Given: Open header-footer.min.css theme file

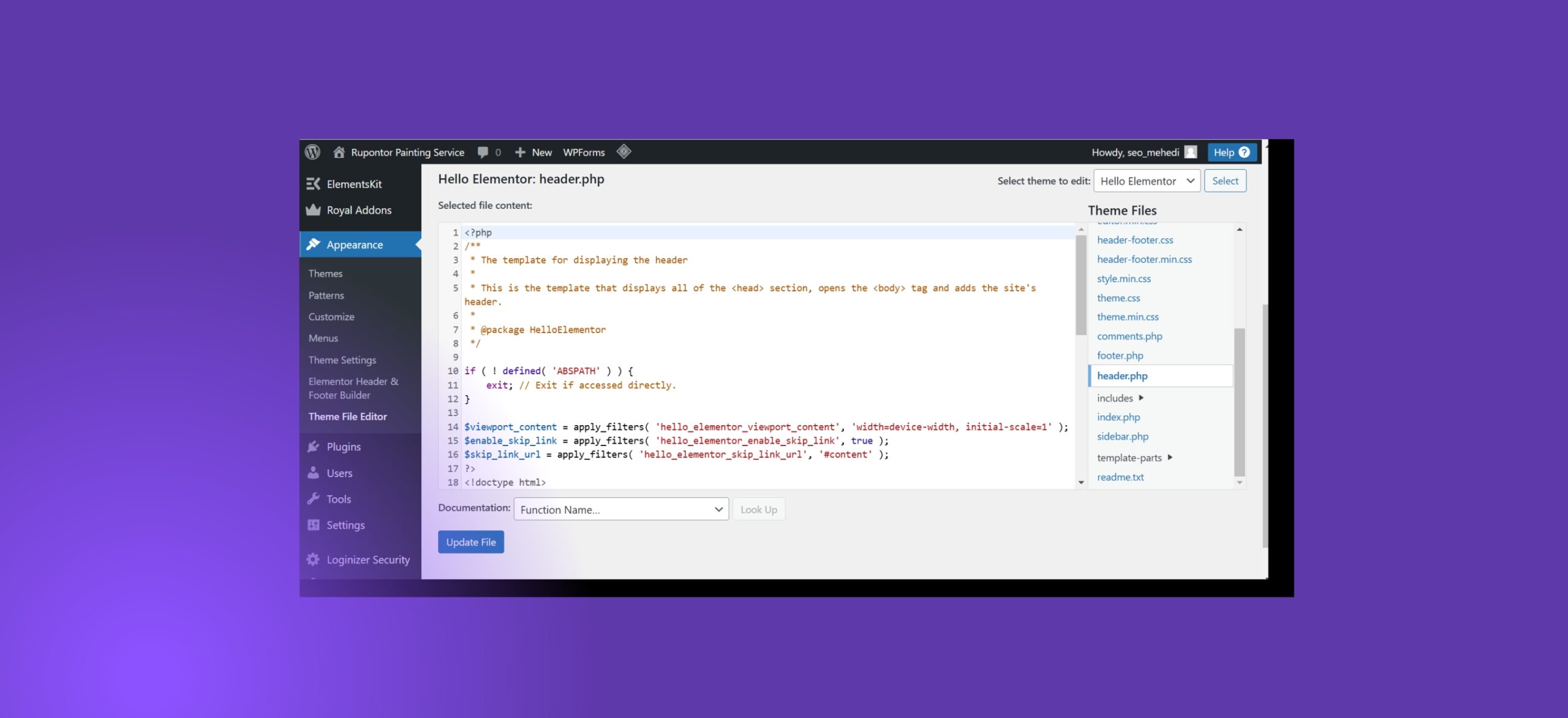Looking at the screenshot, I should [1144, 259].
